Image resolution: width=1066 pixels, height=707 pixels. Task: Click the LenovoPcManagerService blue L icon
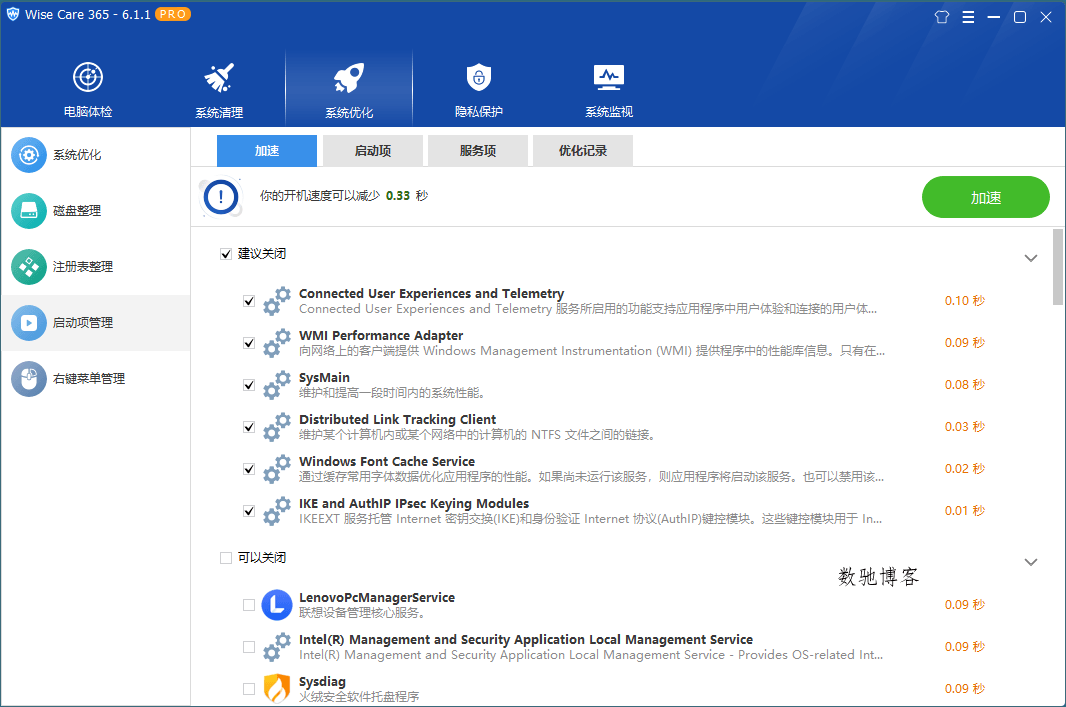point(277,605)
